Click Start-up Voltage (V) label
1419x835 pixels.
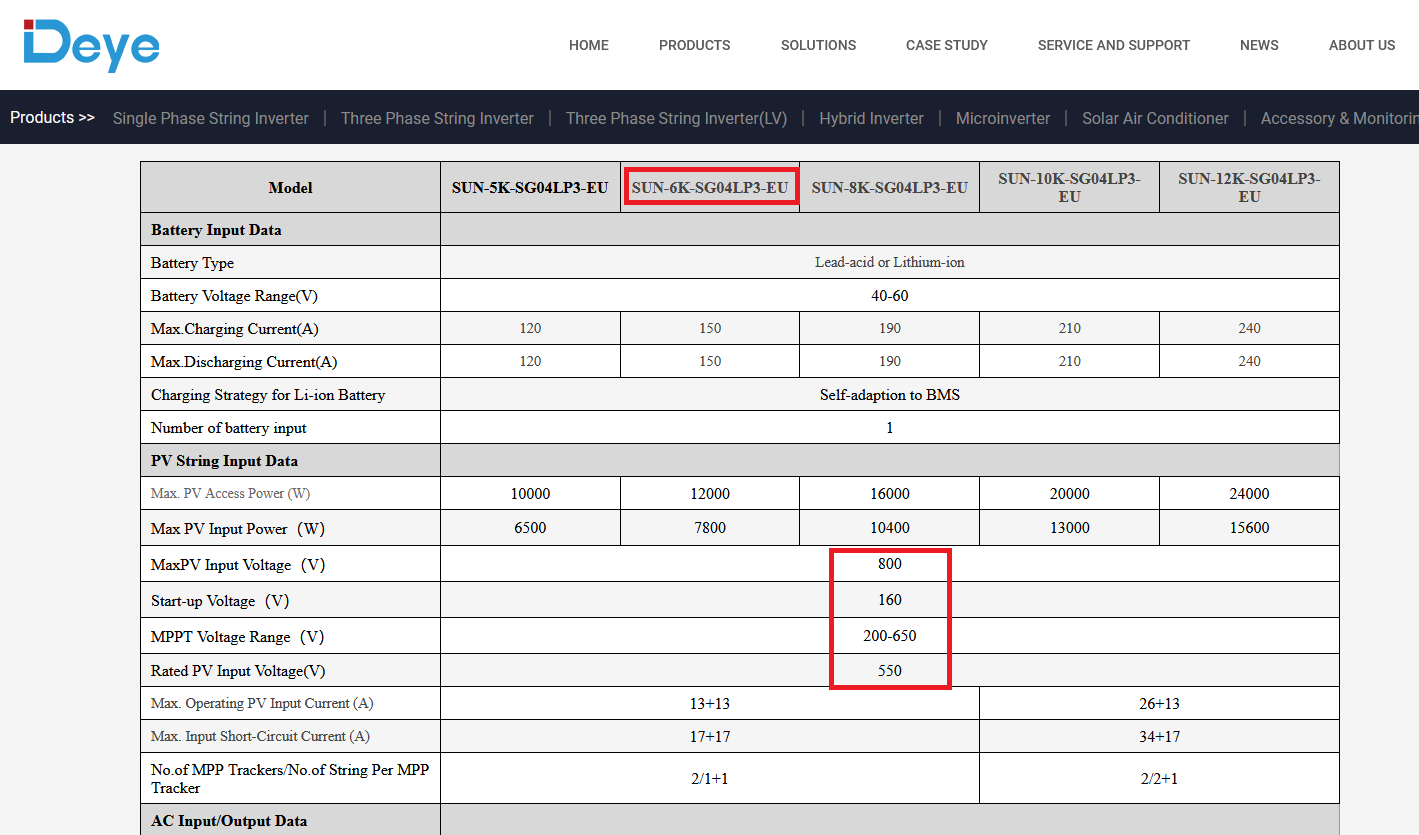tap(220, 601)
